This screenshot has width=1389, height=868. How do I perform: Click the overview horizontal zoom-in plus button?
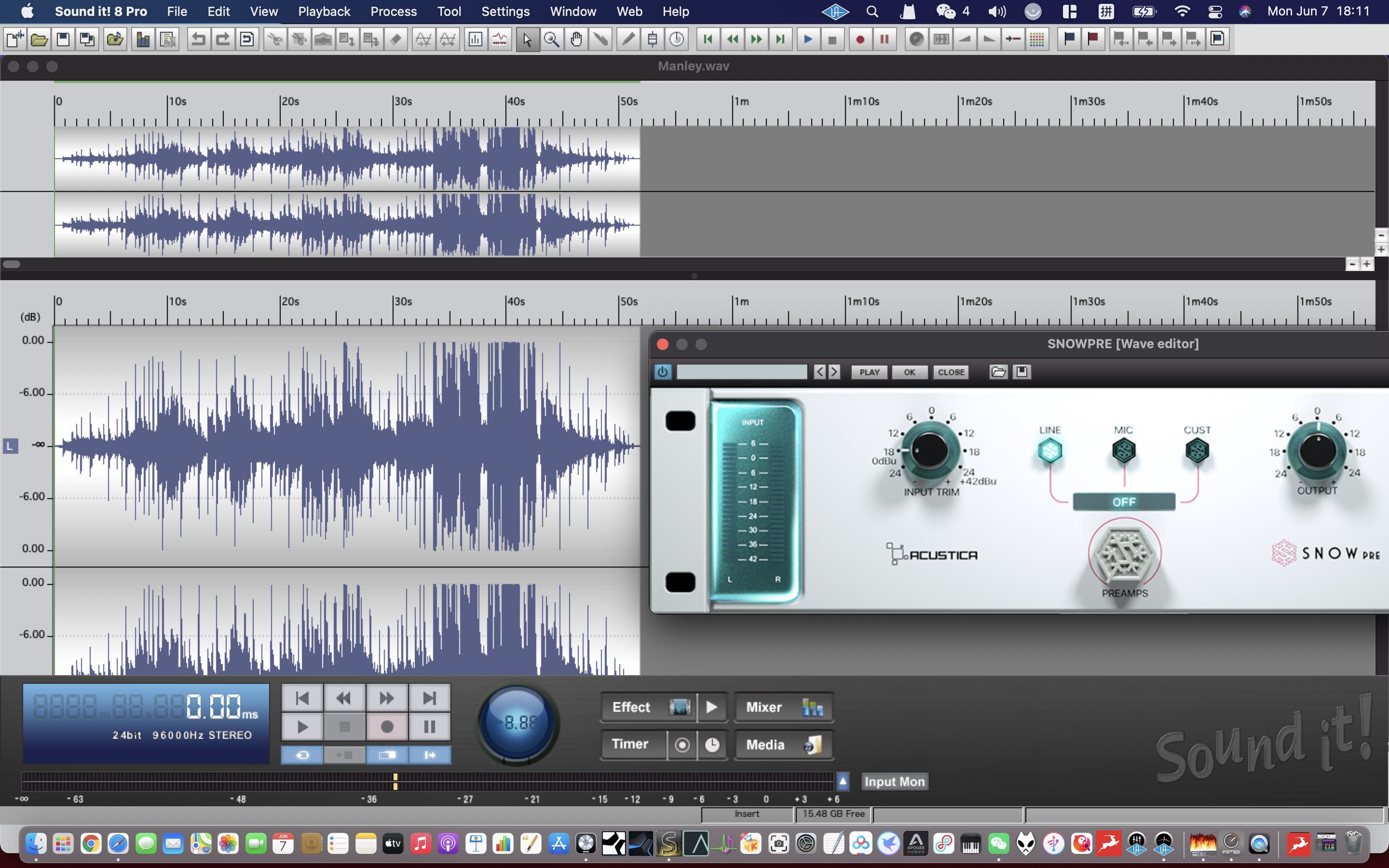click(x=1367, y=264)
